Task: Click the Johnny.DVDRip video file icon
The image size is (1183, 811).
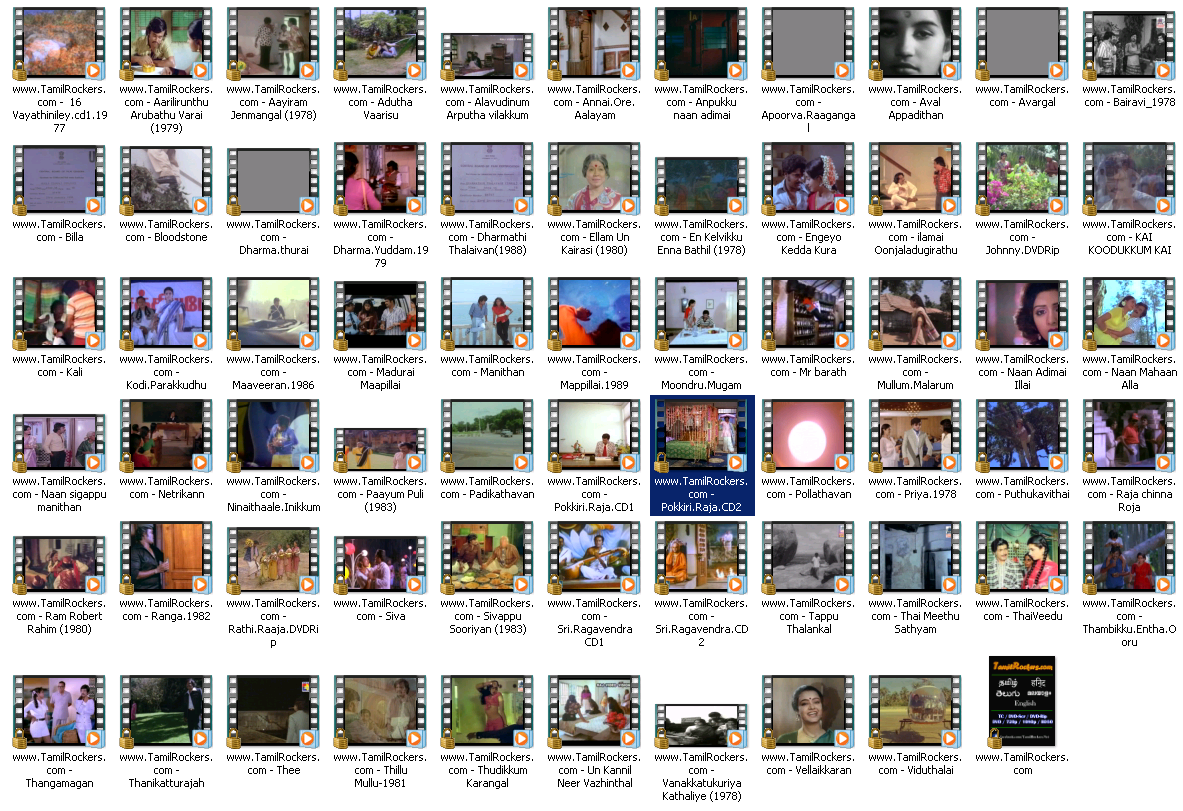Action: [x=1022, y=180]
